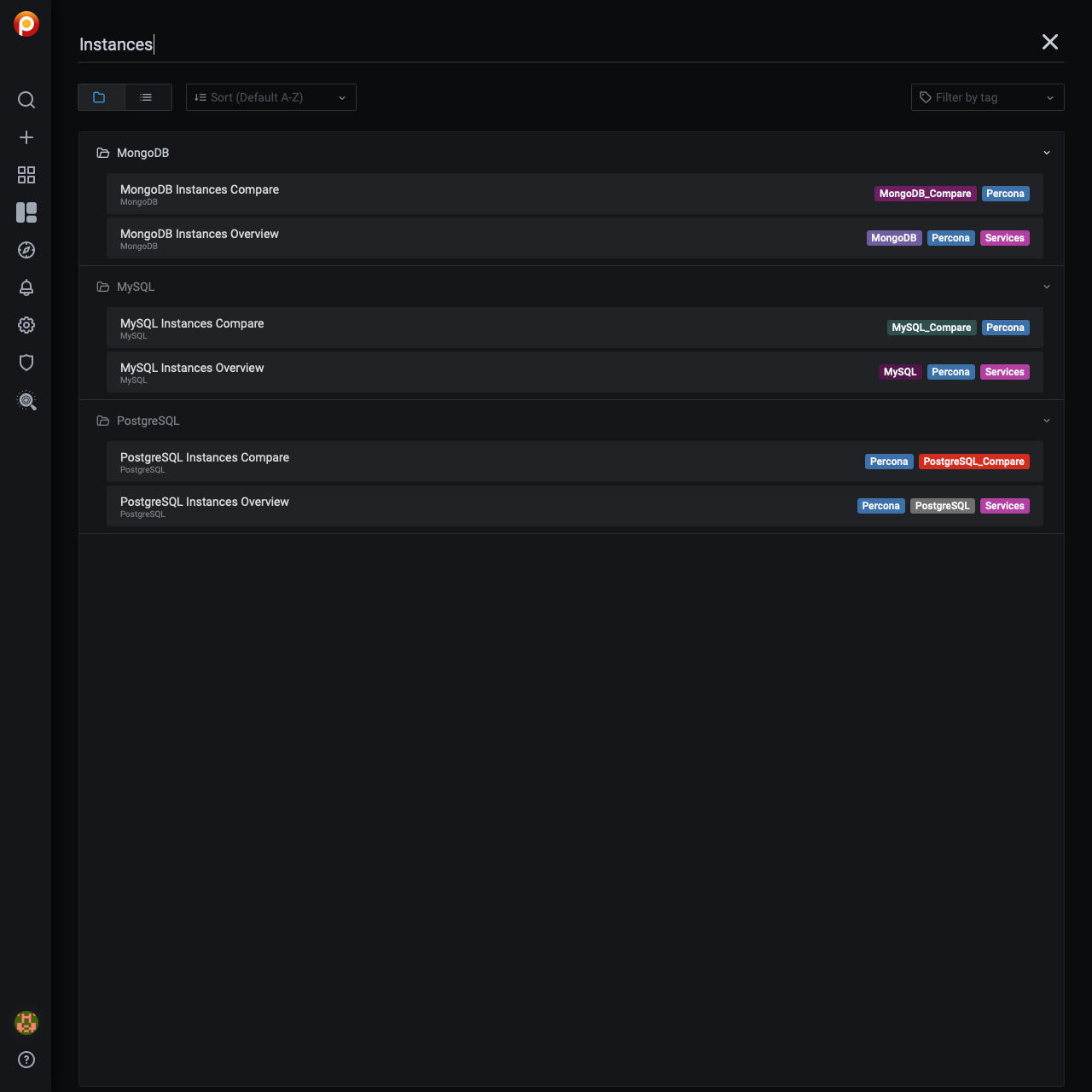This screenshot has width=1092, height=1092.
Task: Collapse the MongoDB folder section
Action: 1047,153
